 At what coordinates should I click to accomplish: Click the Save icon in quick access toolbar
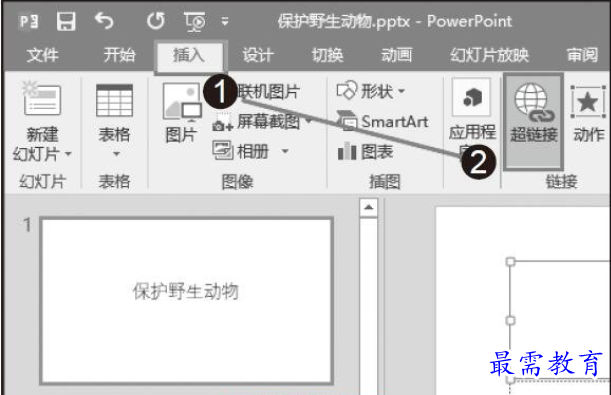click(x=66, y=21)
